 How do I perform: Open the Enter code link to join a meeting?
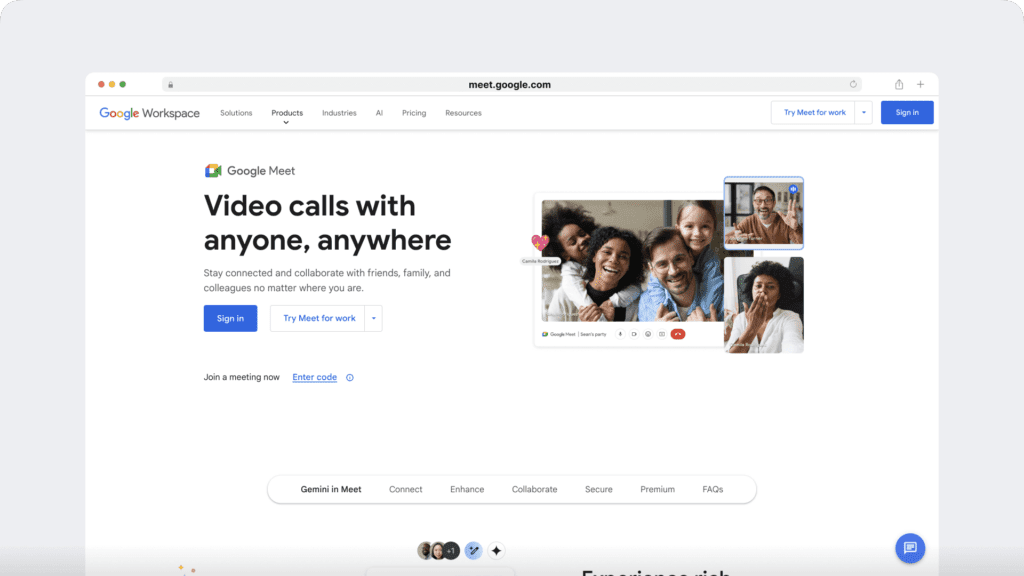[x=314, y=377]
